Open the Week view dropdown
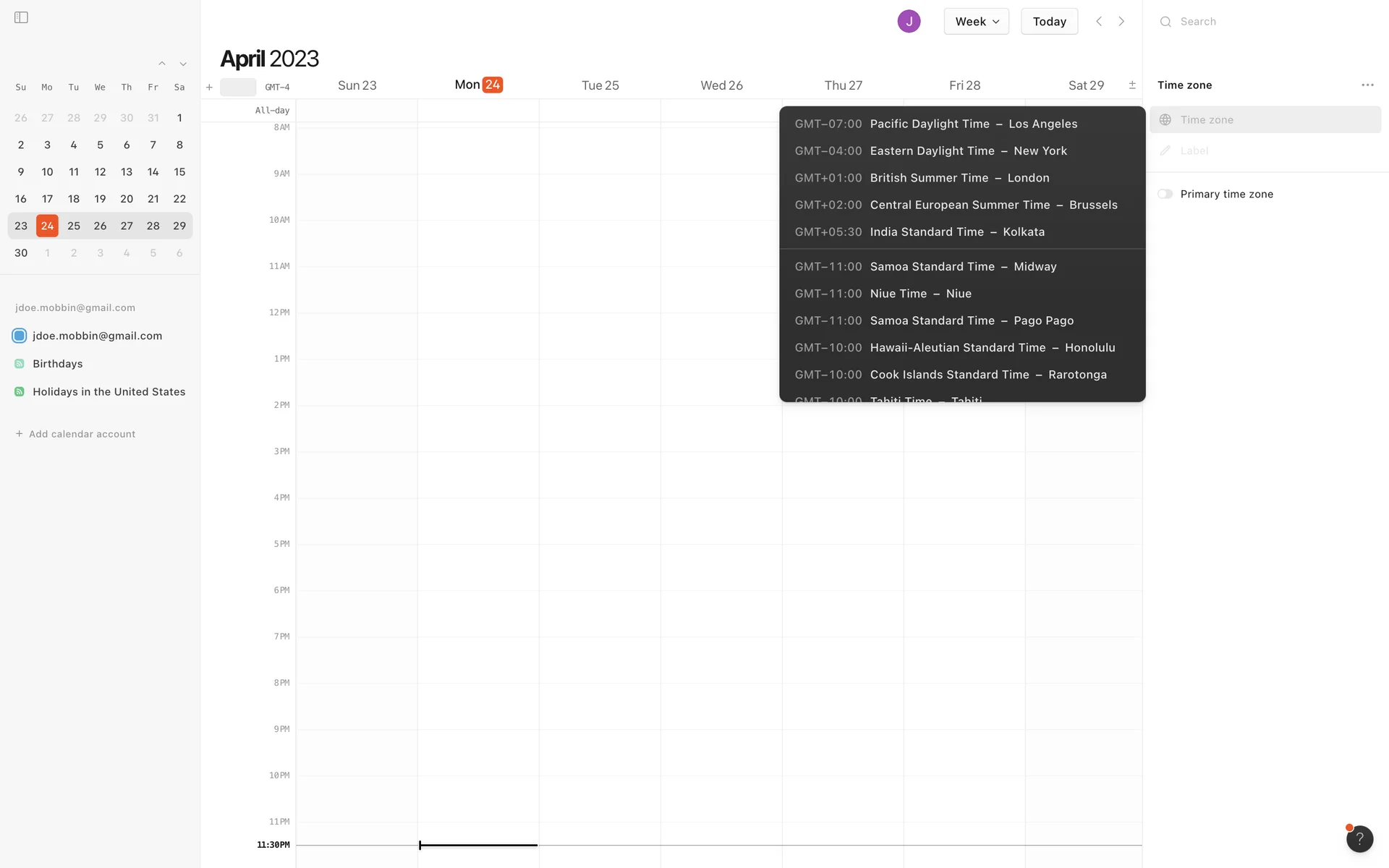 pos(976,21)
